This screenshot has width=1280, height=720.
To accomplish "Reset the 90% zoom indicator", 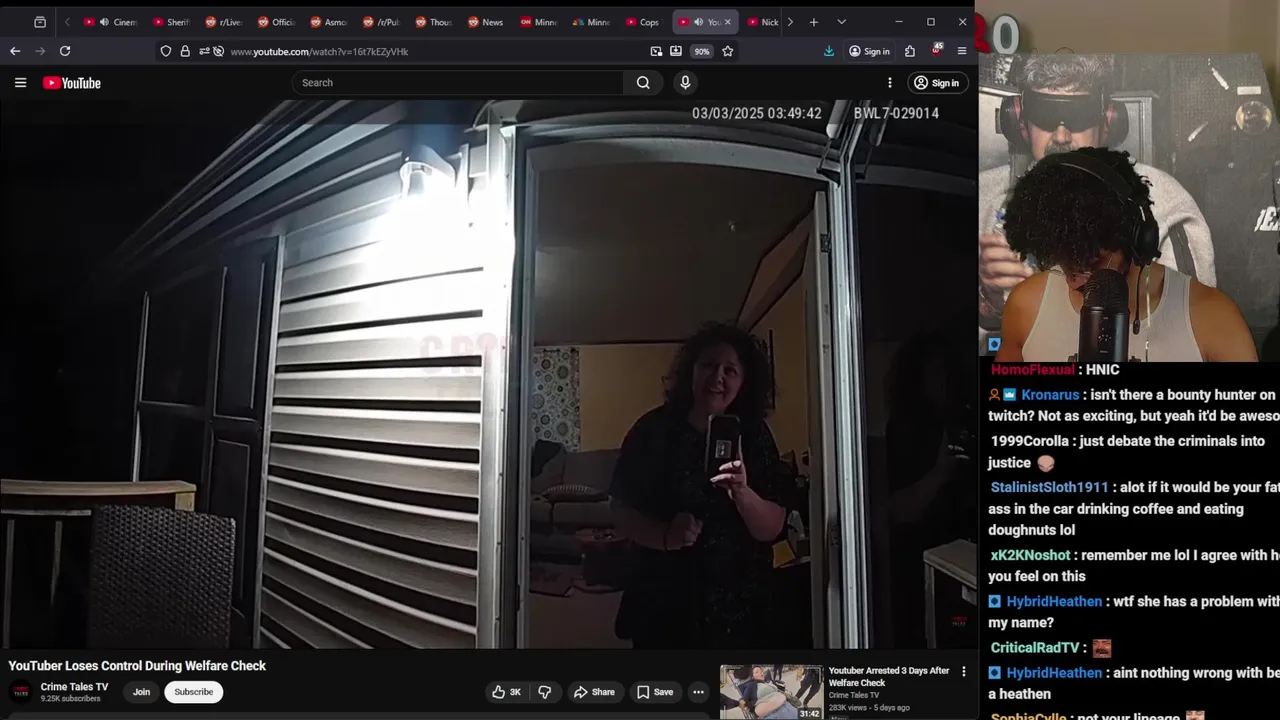I will [x=702, y=51].
